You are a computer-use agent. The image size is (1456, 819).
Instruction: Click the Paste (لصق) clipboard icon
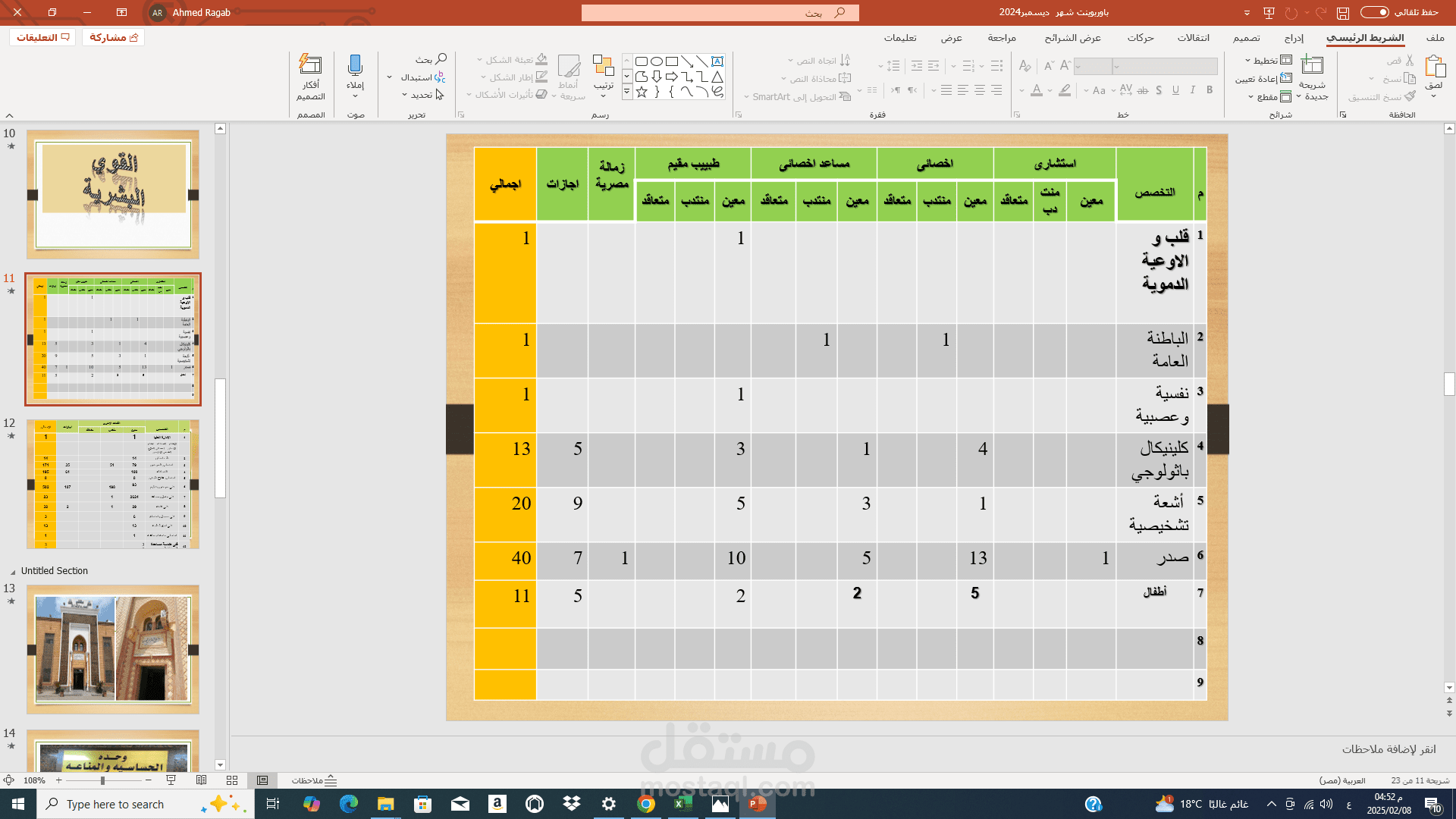coord(1435,67)
